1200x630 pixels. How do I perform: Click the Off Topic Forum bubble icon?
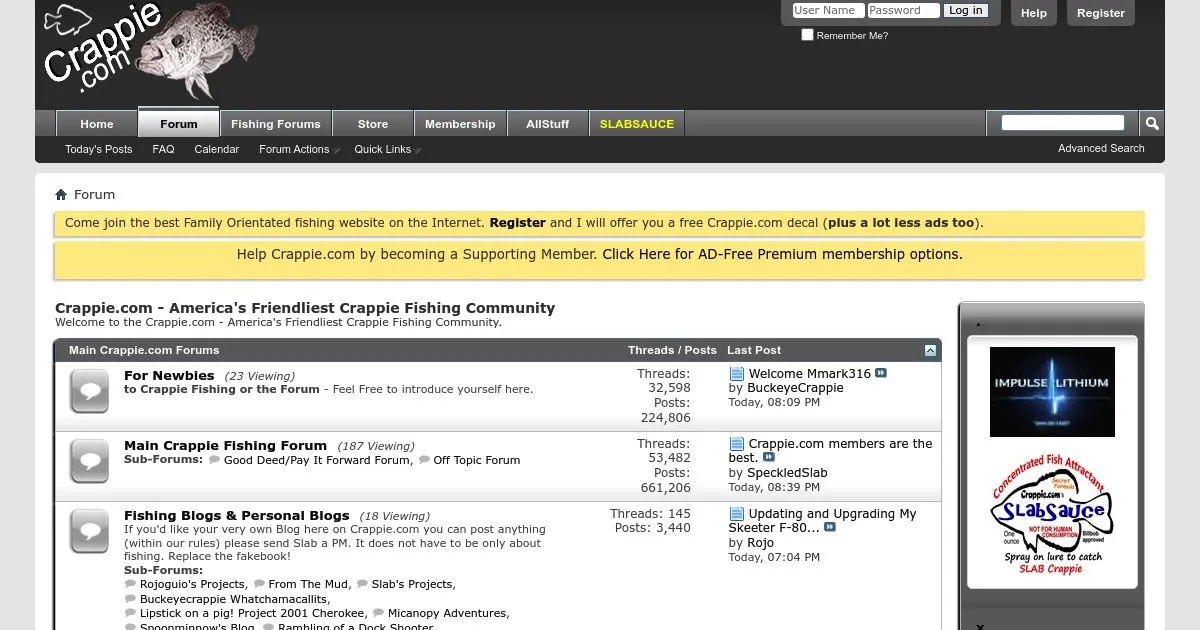tap(424, 460)
